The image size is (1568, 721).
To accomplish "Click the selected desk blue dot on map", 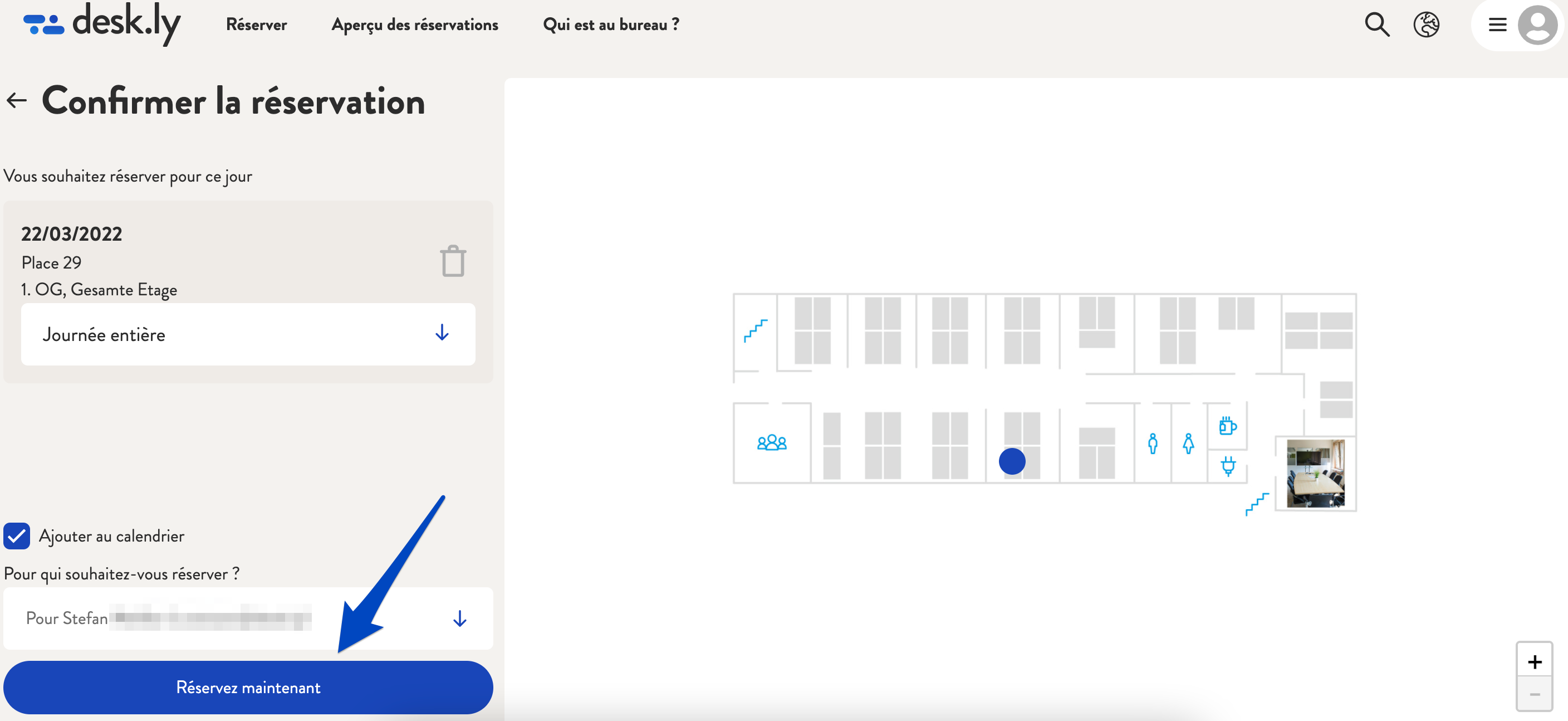I will tap(1012, 461).
